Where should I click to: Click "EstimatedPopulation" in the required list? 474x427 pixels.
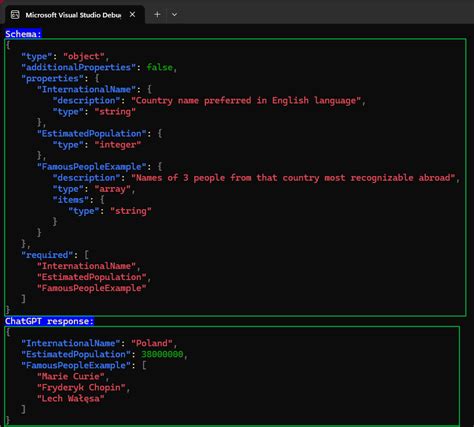click(x=91, y=277)
